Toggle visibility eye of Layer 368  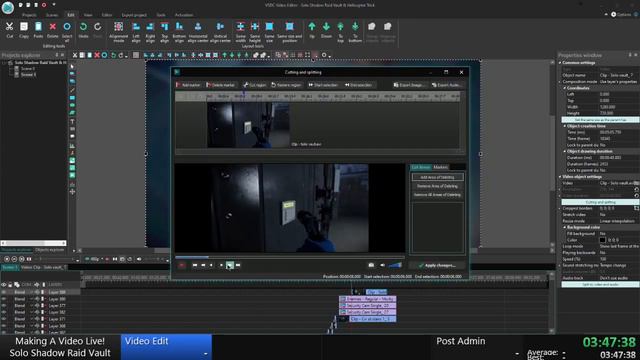[x=4, y=326]
